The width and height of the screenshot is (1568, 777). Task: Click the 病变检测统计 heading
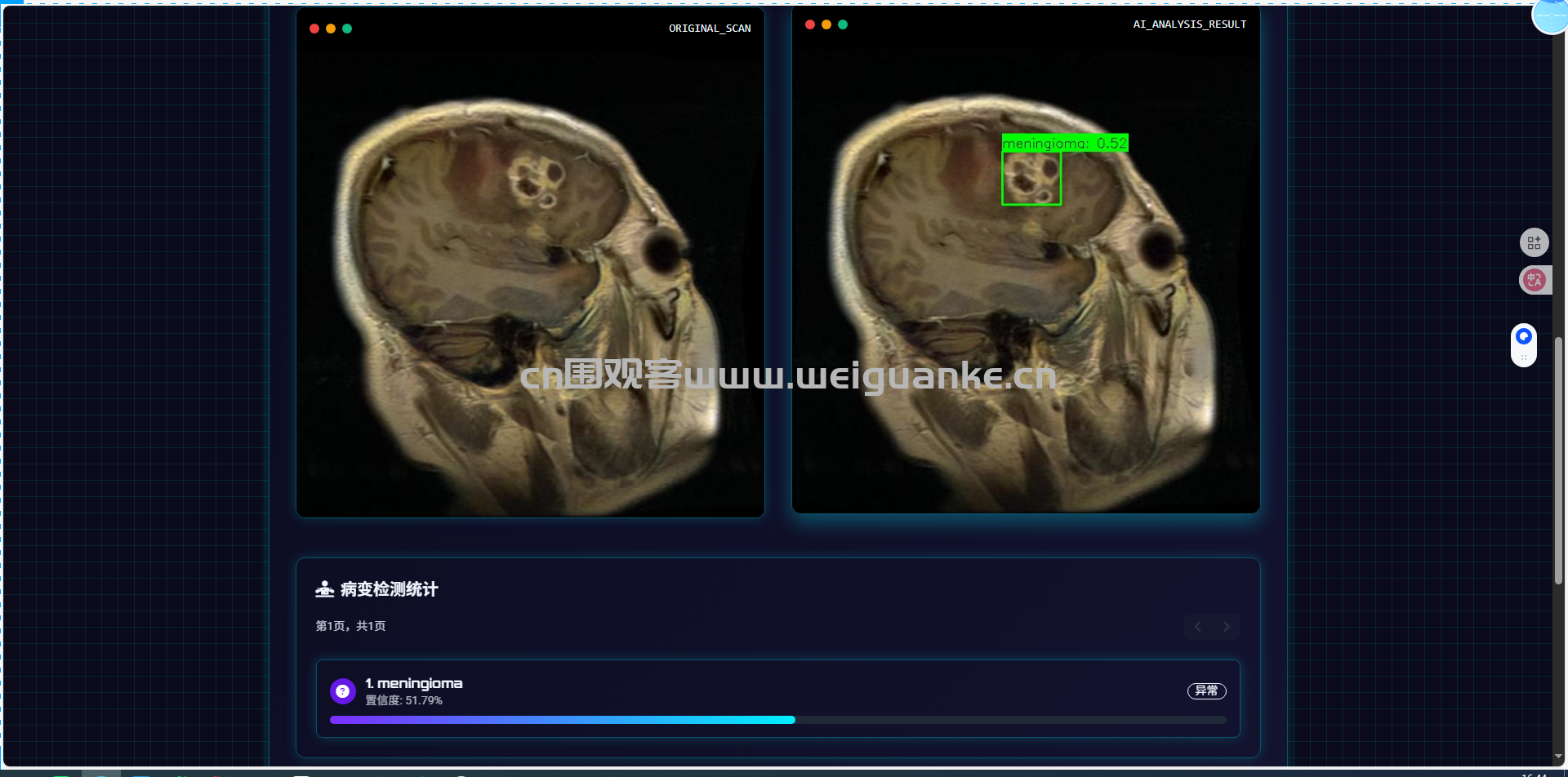tap(390, 589)
